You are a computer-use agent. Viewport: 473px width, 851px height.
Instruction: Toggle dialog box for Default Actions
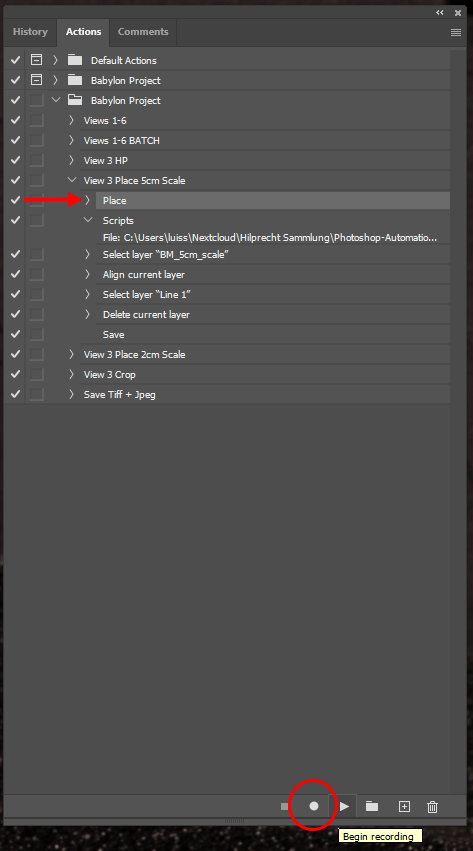click(36, 60)
